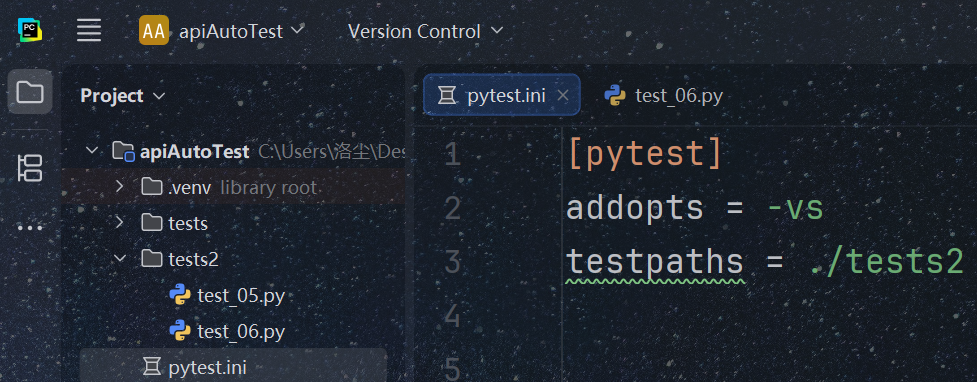Click the PyCharm logo icon
Screen dimensions: 977x382
pyautogui.click(x=30, y=30)
